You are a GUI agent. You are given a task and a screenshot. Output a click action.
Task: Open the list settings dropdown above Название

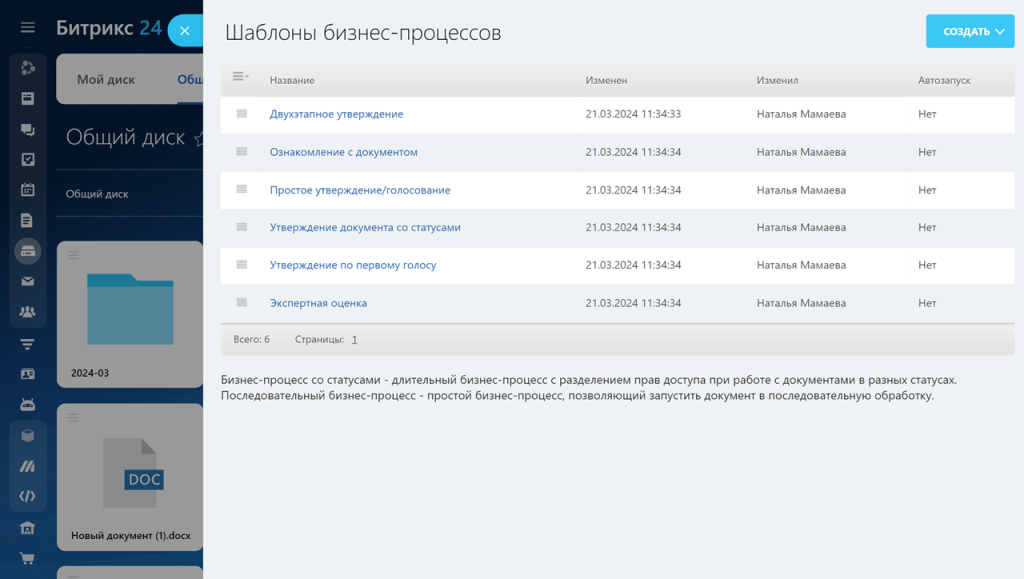[x=238, y=78]
